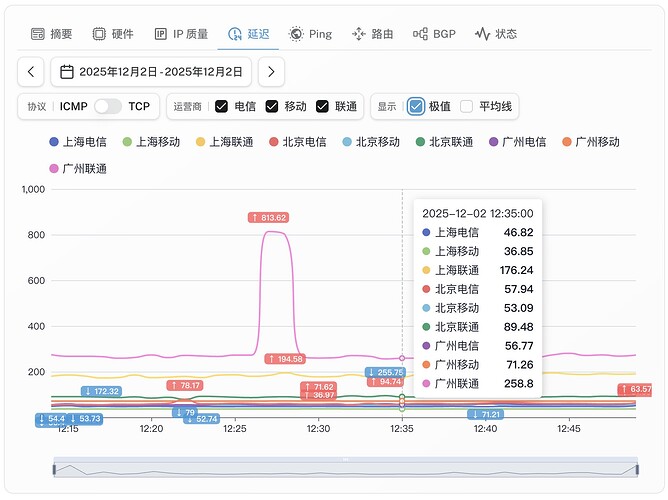Go to the next date with right chevron
Image resolution: width=668 pixels, height=500 pixels.
pyautogui.click(x=271, y=72)
